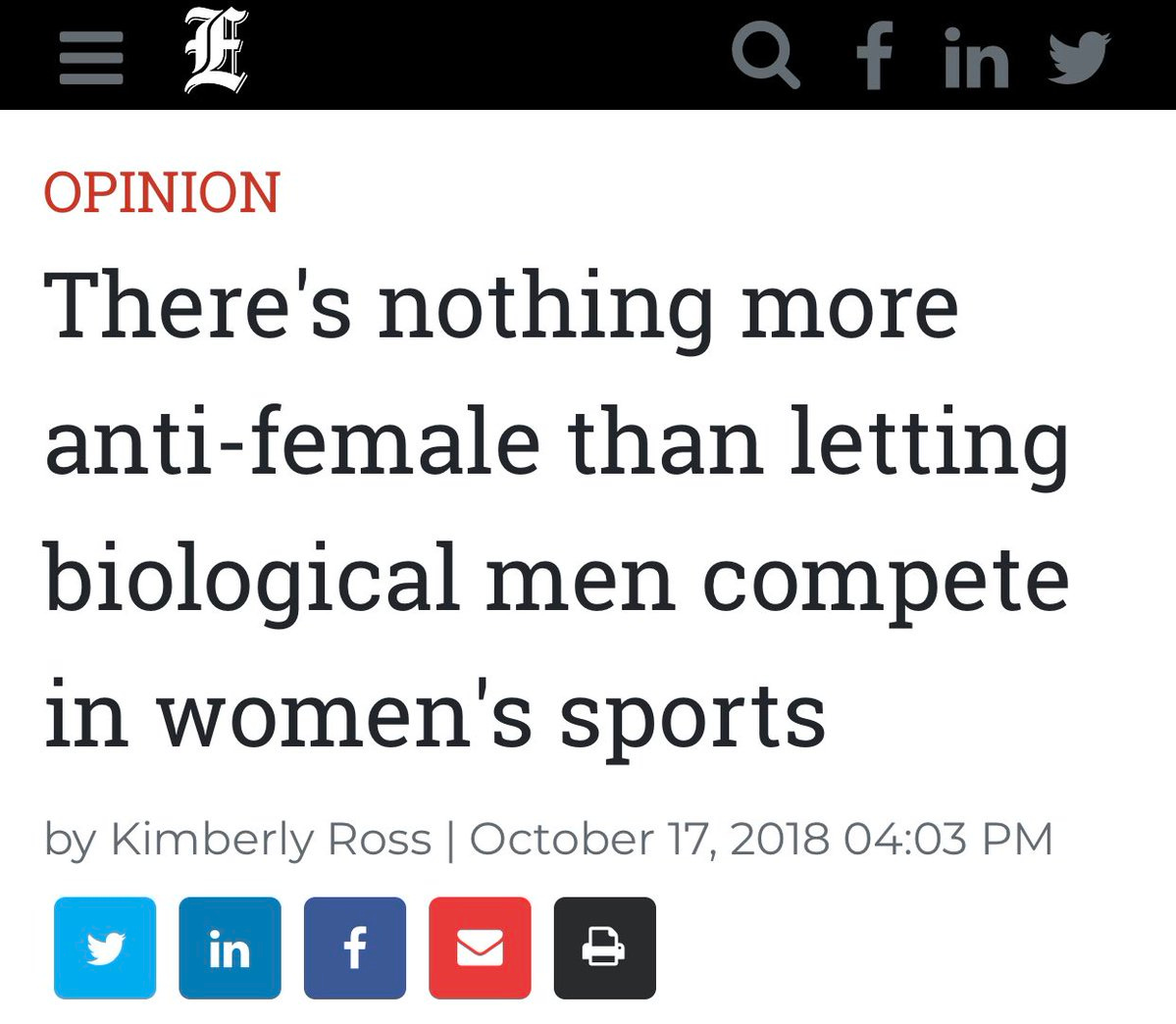
Task: Click headline line "There's nothing more"
Action: coord(500,308)
